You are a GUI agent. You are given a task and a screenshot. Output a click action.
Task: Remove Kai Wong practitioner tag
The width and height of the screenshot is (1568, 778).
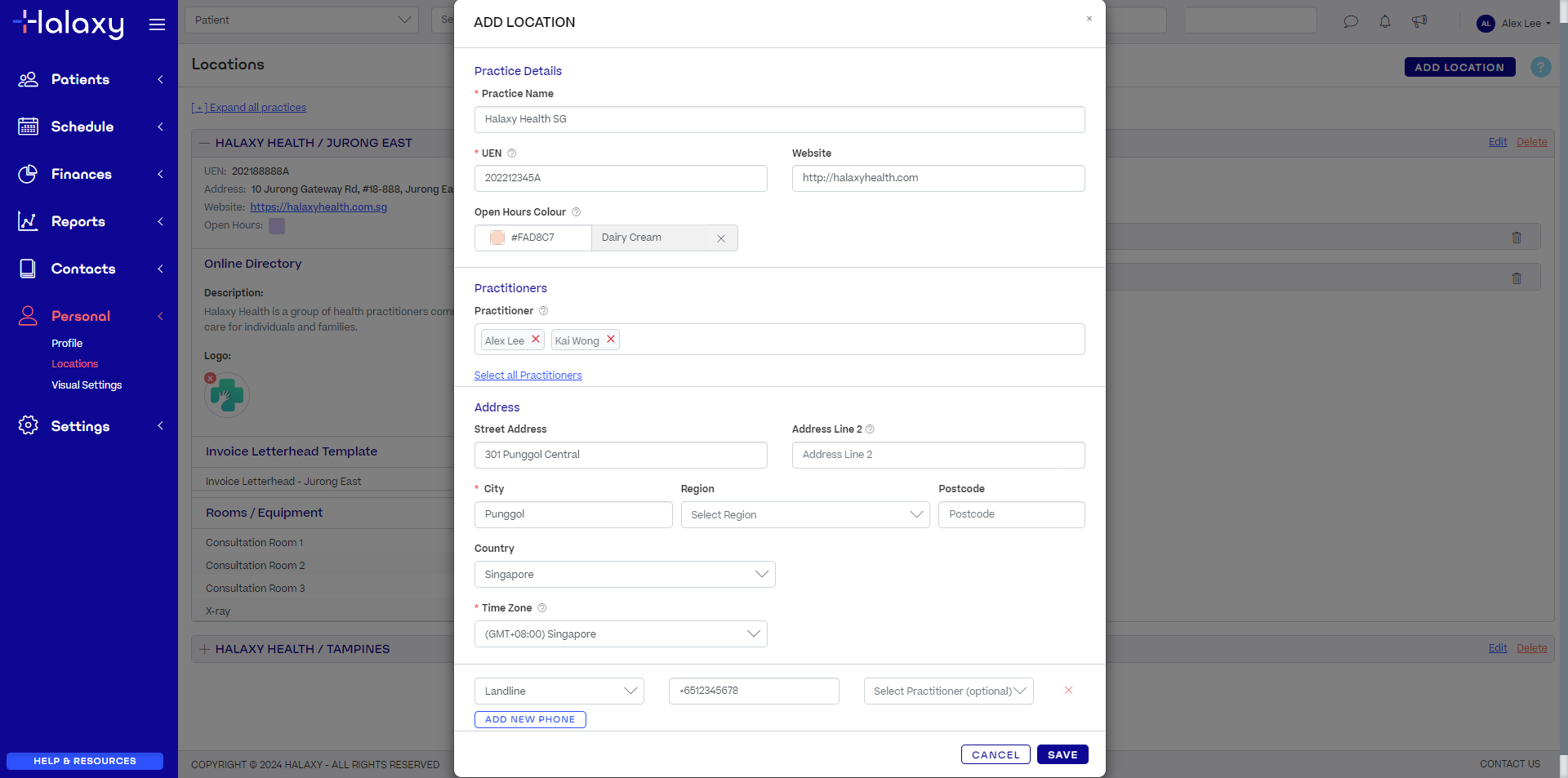(611, 340)
